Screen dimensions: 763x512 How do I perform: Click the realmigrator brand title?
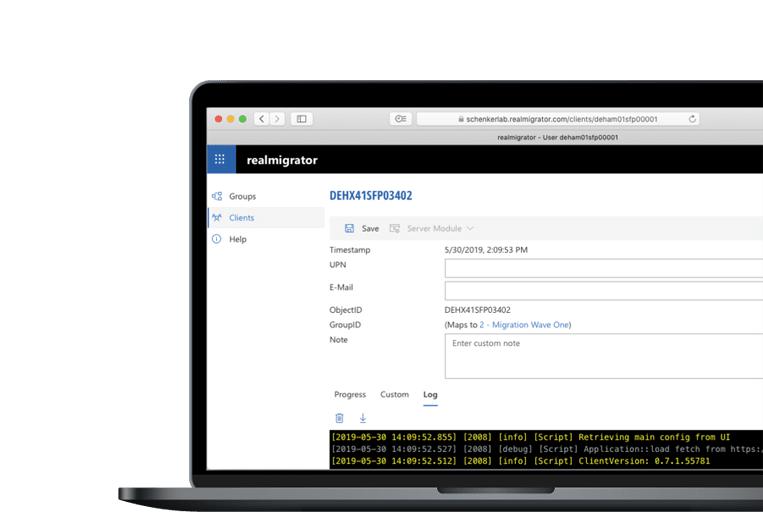282,160
